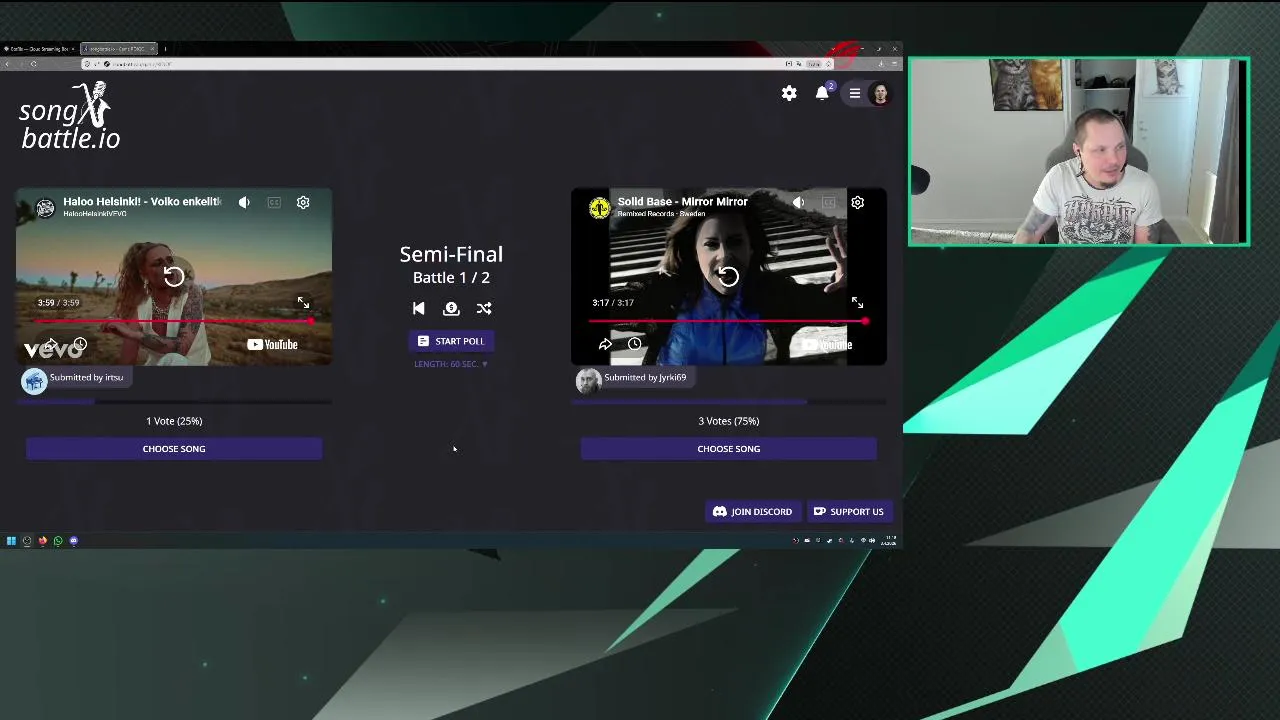The image size is (1280, 720).
Task: Open the songbattle settings gear
Action: (x=789, y=93)
